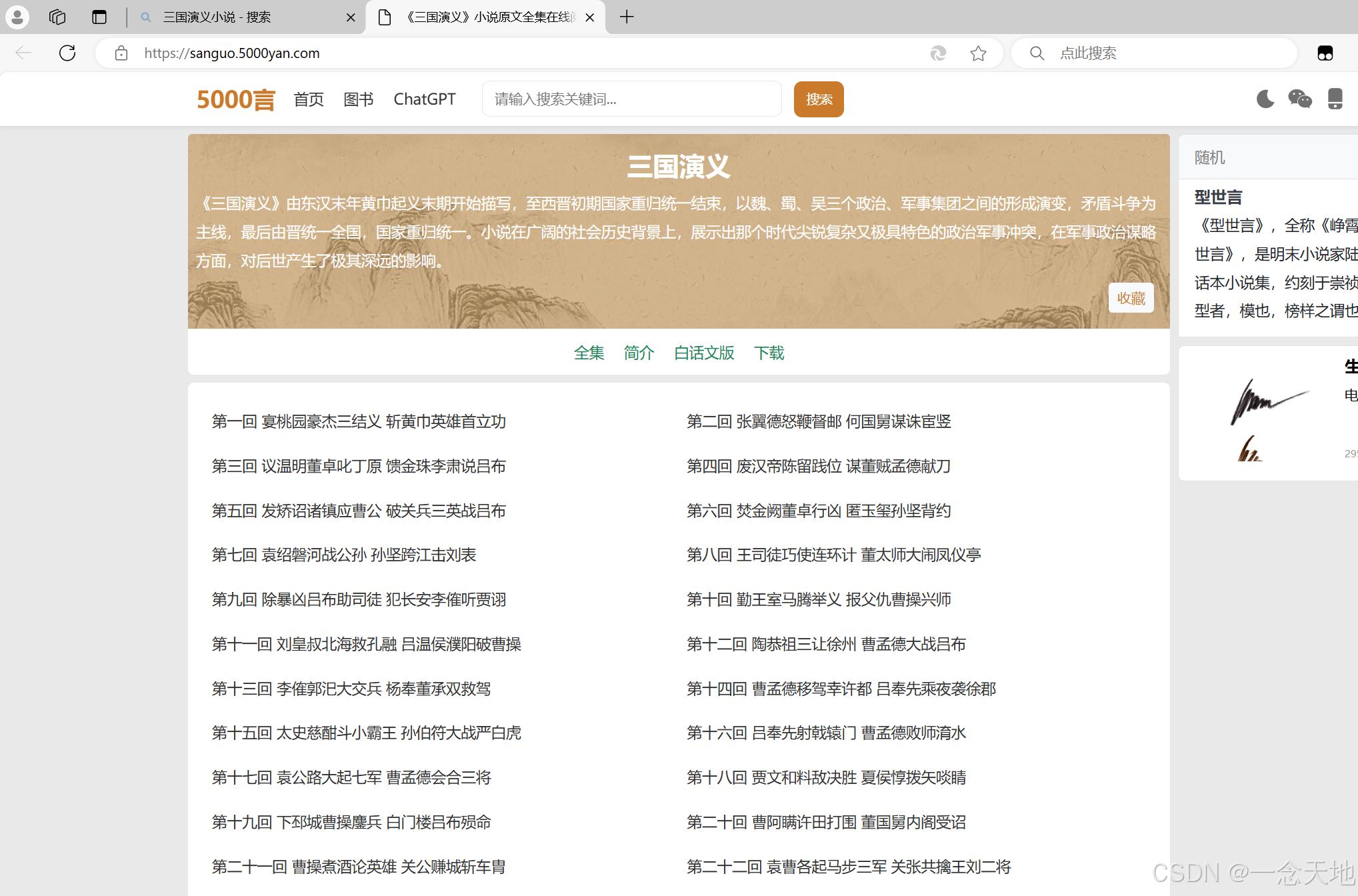Open 第二十一回 曹操煮酒论英雄 chapter

pyautogui.click(x=359, y=867)
